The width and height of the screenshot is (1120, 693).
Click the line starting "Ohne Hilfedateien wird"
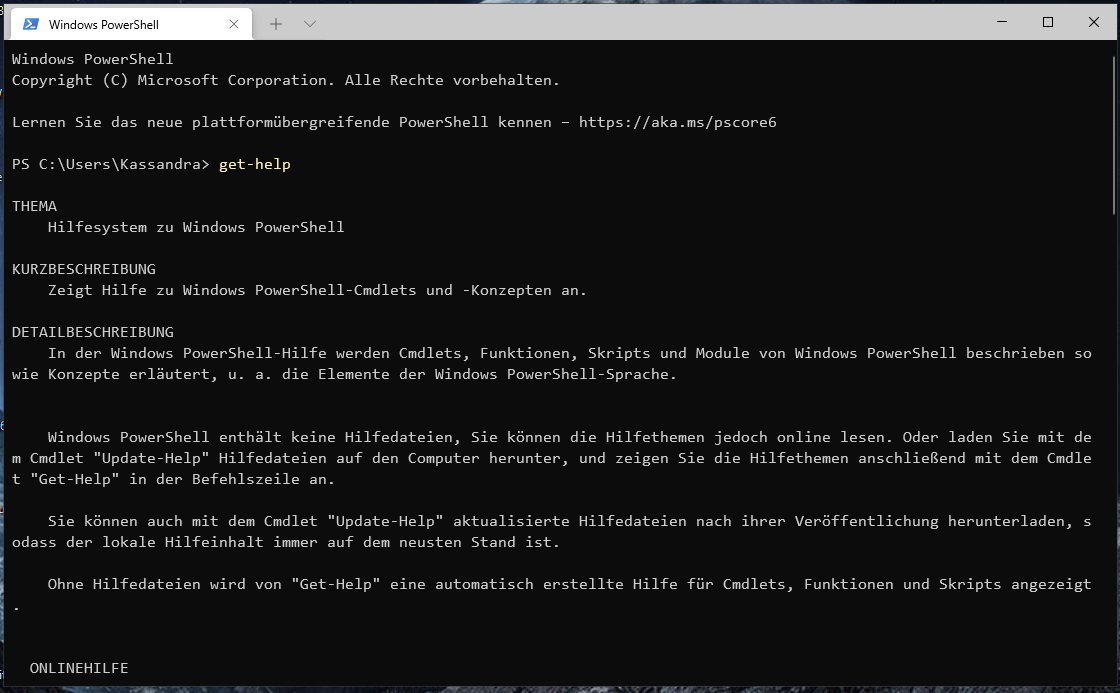569,584
